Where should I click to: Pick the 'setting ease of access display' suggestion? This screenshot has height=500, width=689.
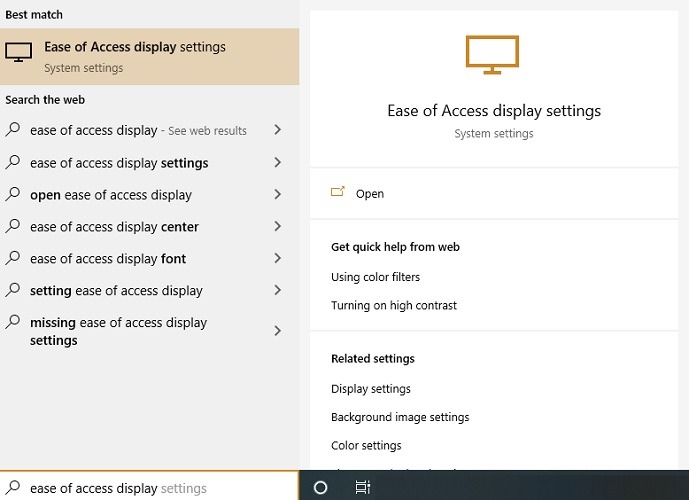coord(149,290)
